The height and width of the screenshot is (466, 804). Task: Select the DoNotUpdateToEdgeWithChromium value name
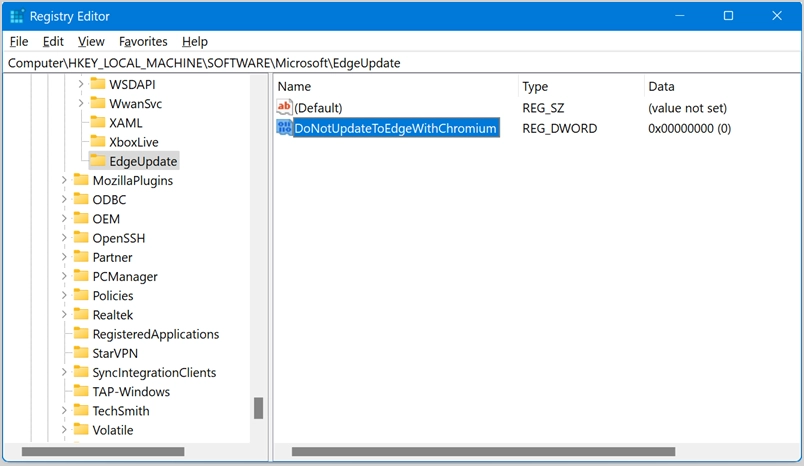[x=395, y=128]
